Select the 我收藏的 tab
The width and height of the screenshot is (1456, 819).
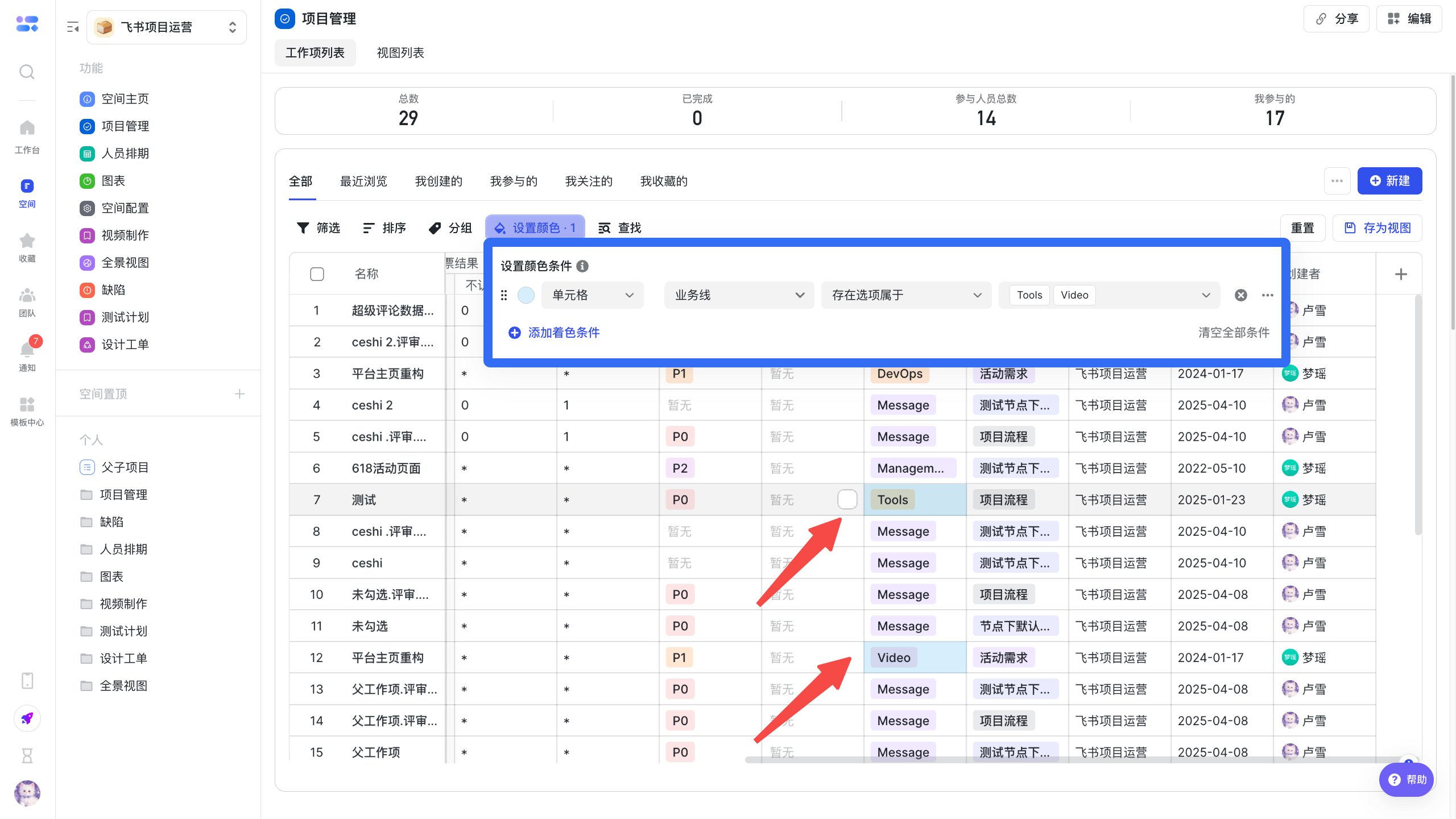pos(664,181)
